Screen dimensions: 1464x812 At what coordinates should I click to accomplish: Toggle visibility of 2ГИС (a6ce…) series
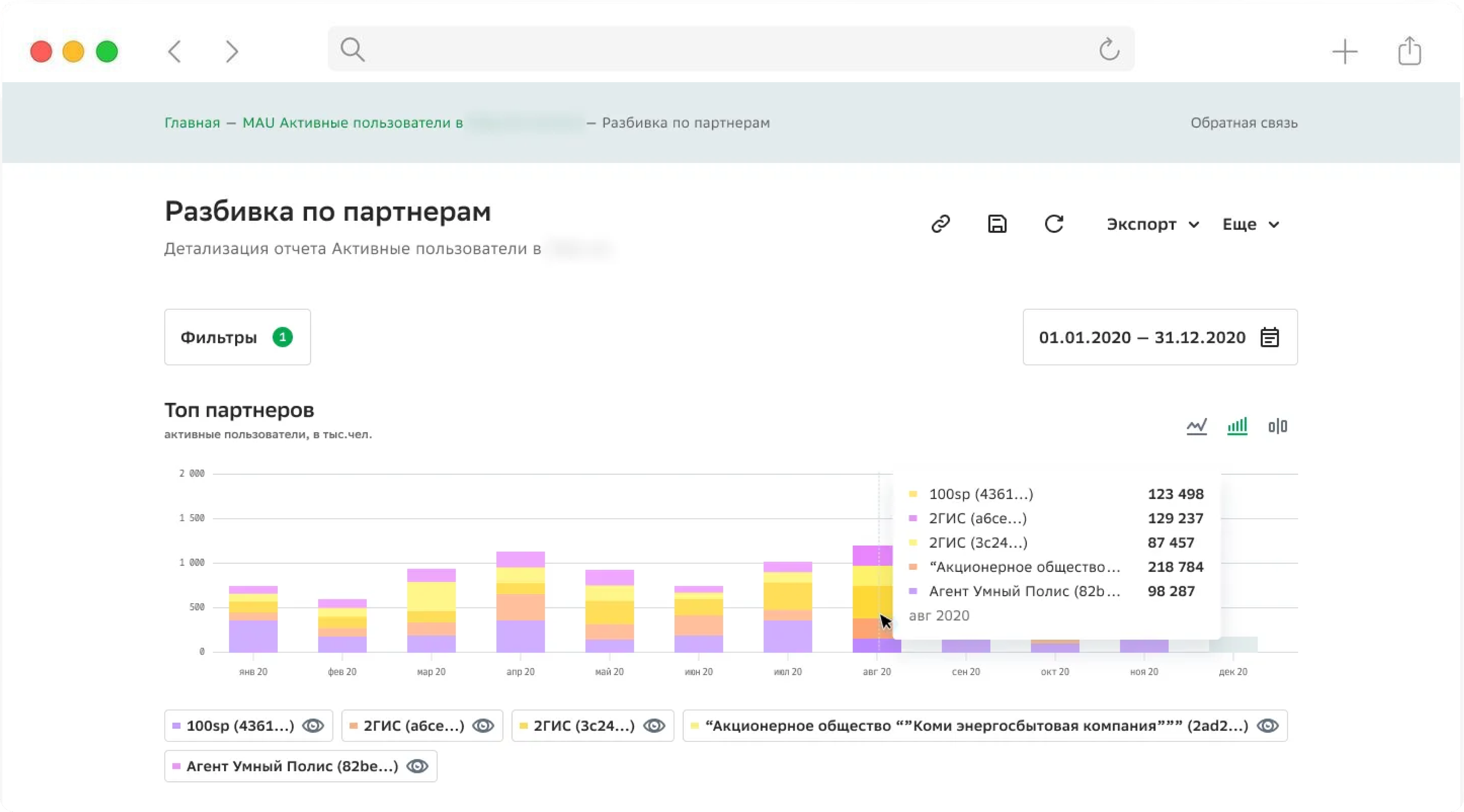[x=483, y=726]
